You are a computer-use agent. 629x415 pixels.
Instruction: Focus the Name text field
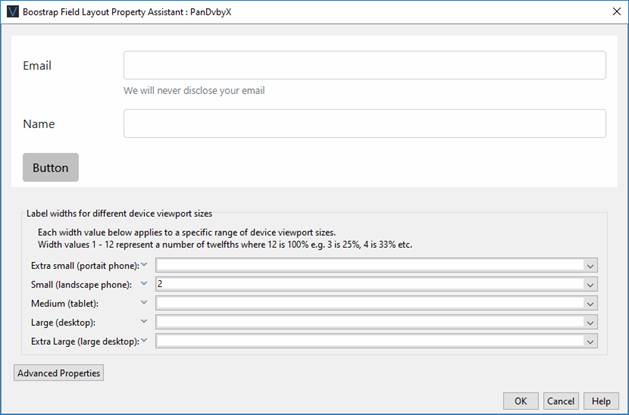364,123
